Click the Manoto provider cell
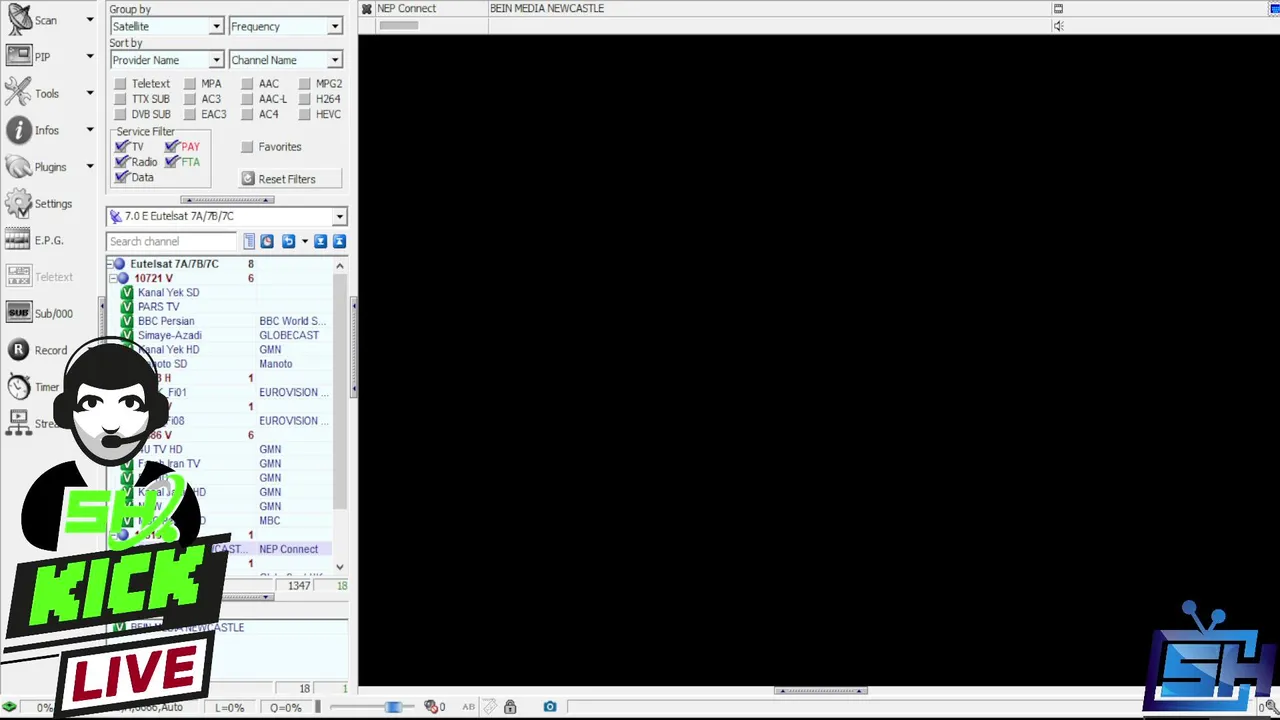The width and height of the screenshot is (1280, 720). tap(276, 364)
